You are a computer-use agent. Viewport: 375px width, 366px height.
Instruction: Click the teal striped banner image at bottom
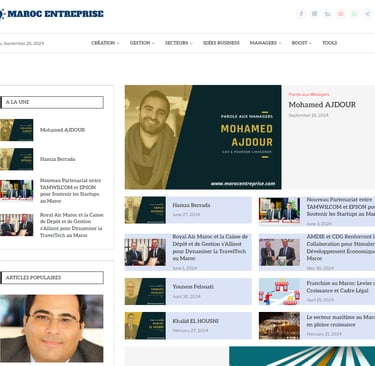pyautogui.click(x=302, y=356)
